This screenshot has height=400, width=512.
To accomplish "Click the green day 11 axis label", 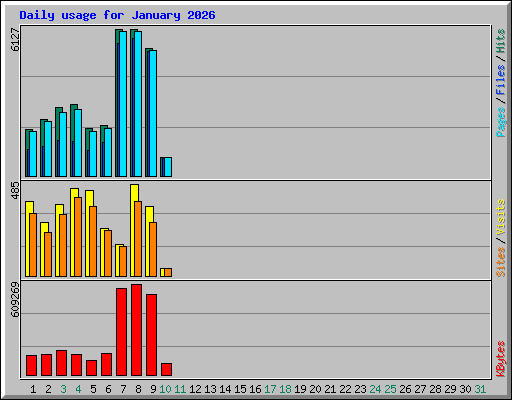I will coord(180,389).
